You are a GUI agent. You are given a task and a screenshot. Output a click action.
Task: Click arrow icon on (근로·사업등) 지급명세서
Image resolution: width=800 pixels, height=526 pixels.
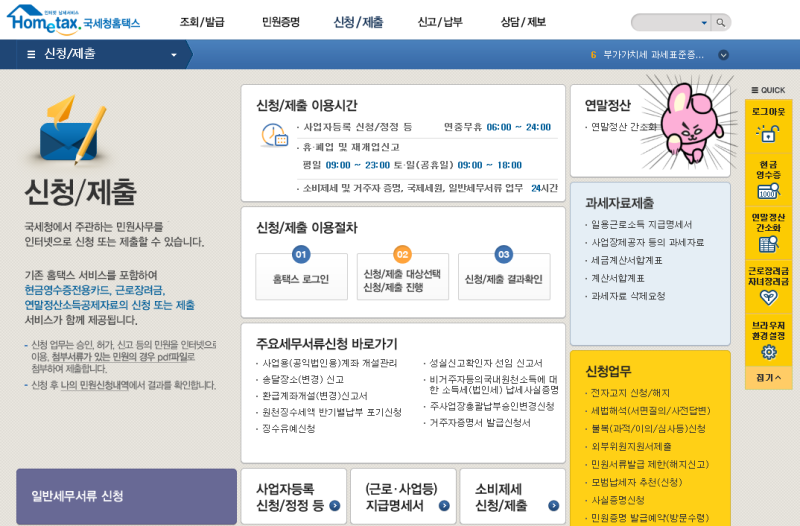(444, 506)
